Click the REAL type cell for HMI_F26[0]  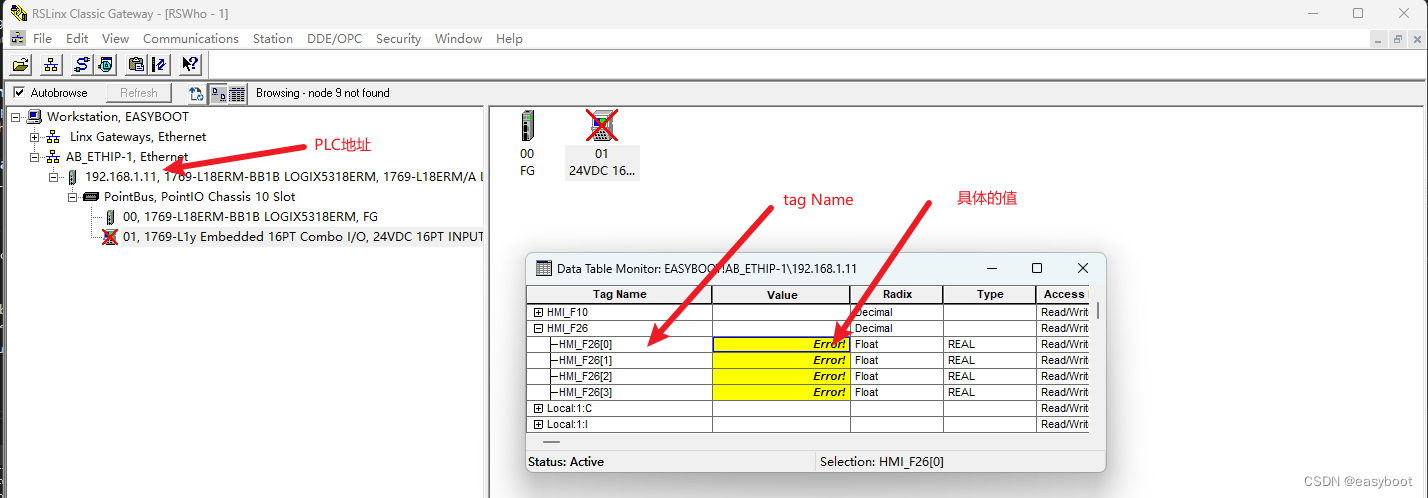click(x=989, y=344)
